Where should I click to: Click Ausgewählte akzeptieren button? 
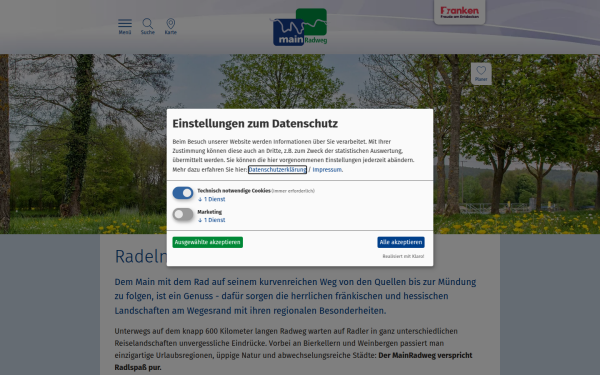207,242
